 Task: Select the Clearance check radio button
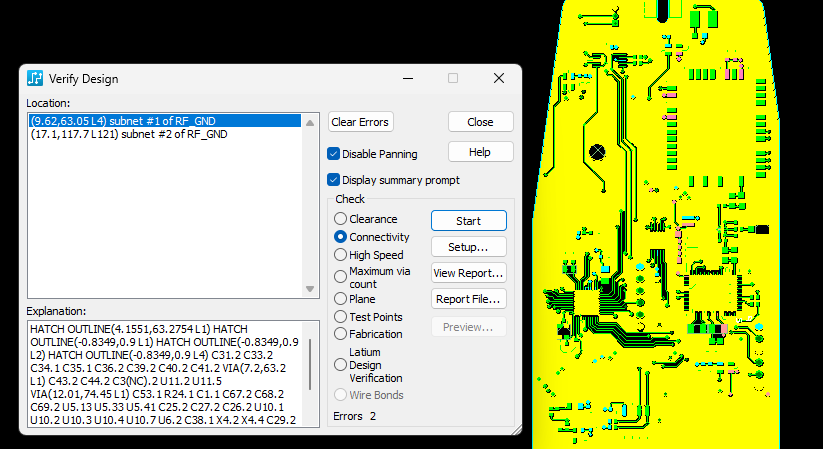coord(341,219)
